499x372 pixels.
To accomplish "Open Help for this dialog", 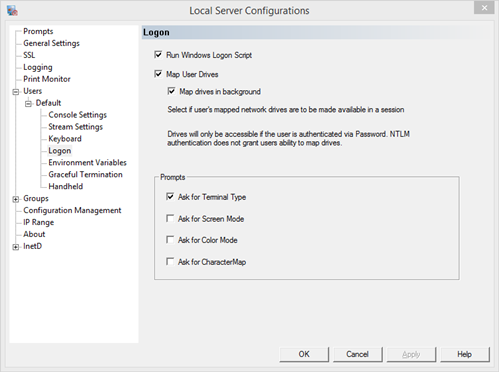I will [465, 354].
